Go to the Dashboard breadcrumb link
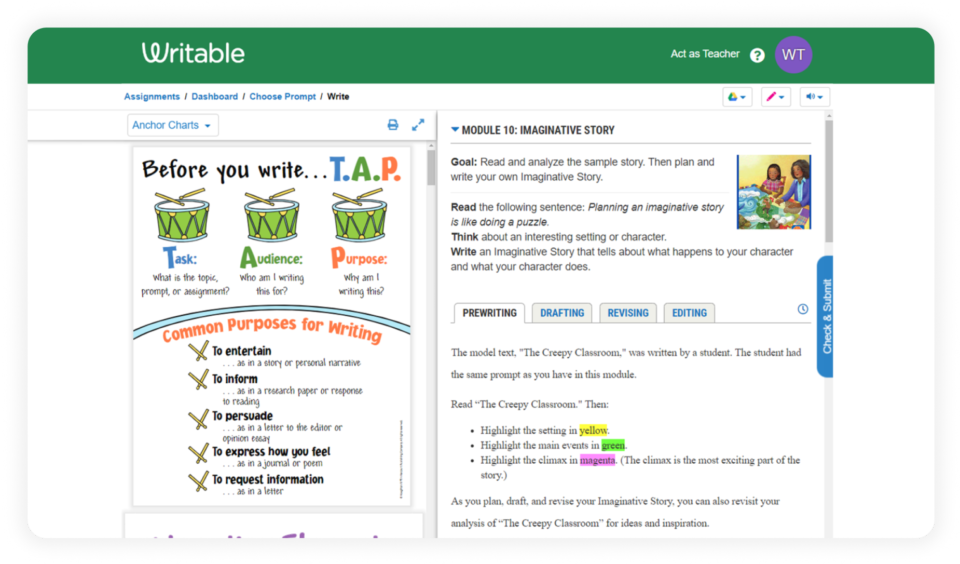 [x=215, y=97]
